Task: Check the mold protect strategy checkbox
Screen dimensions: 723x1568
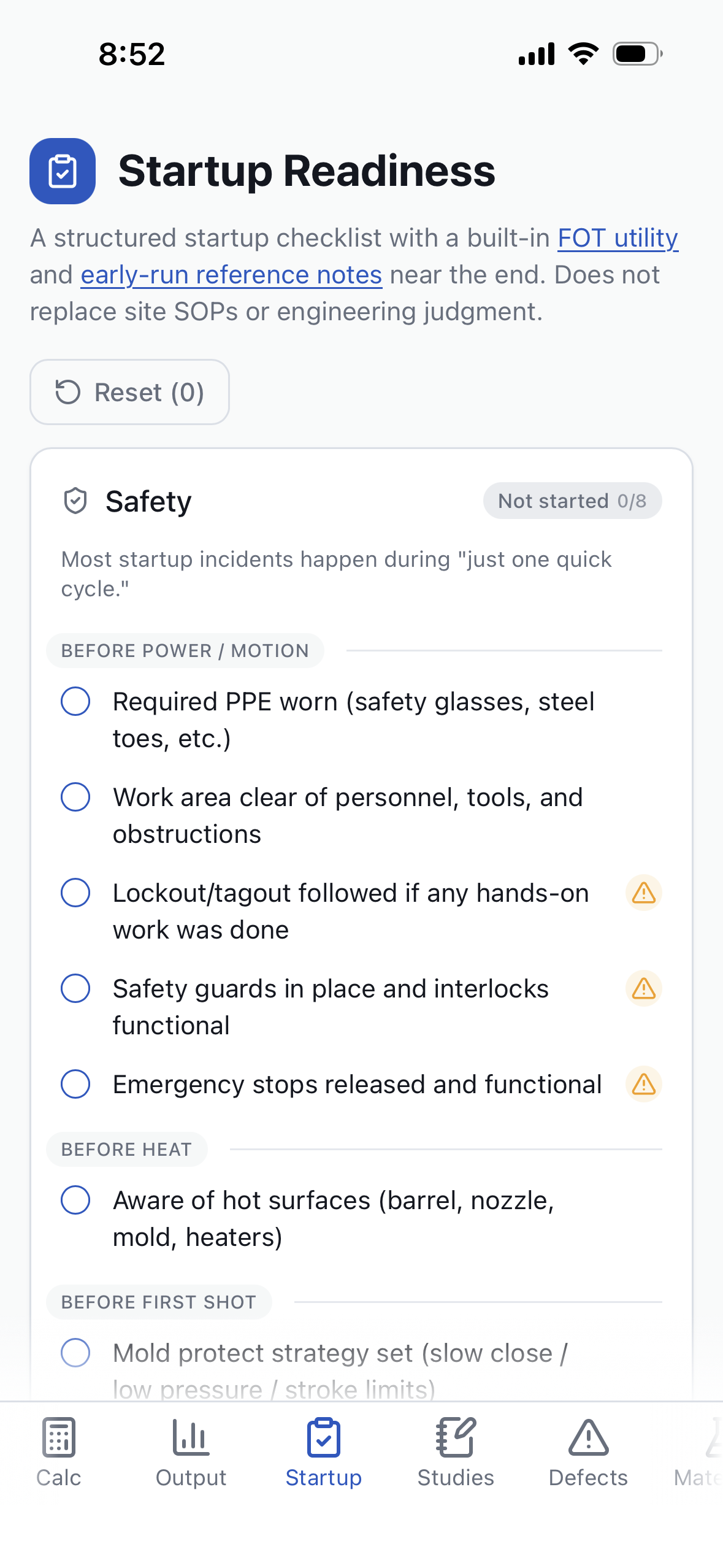Action: click(x=75, y=1352)
